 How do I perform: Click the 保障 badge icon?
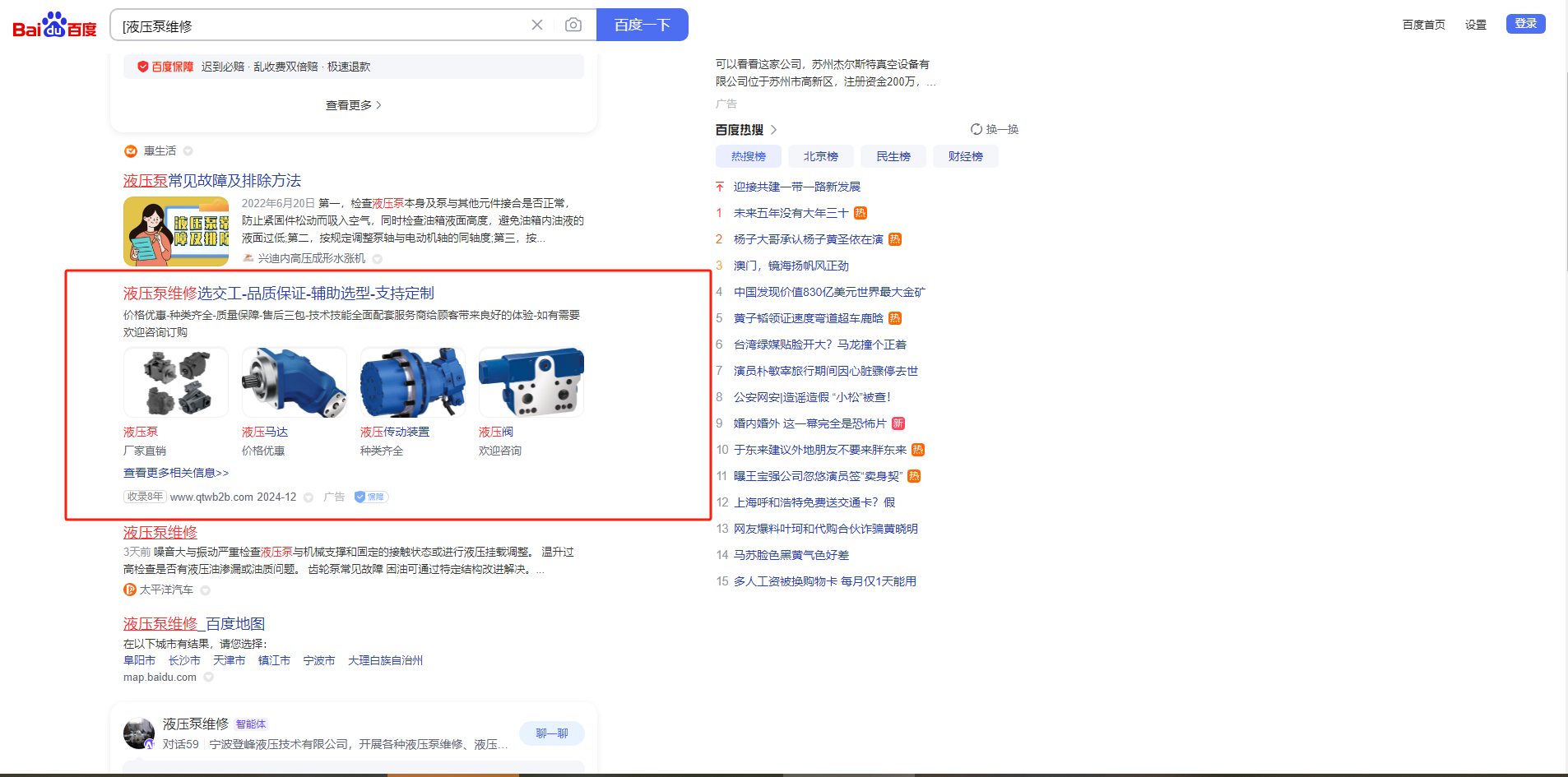click(371, 497)
